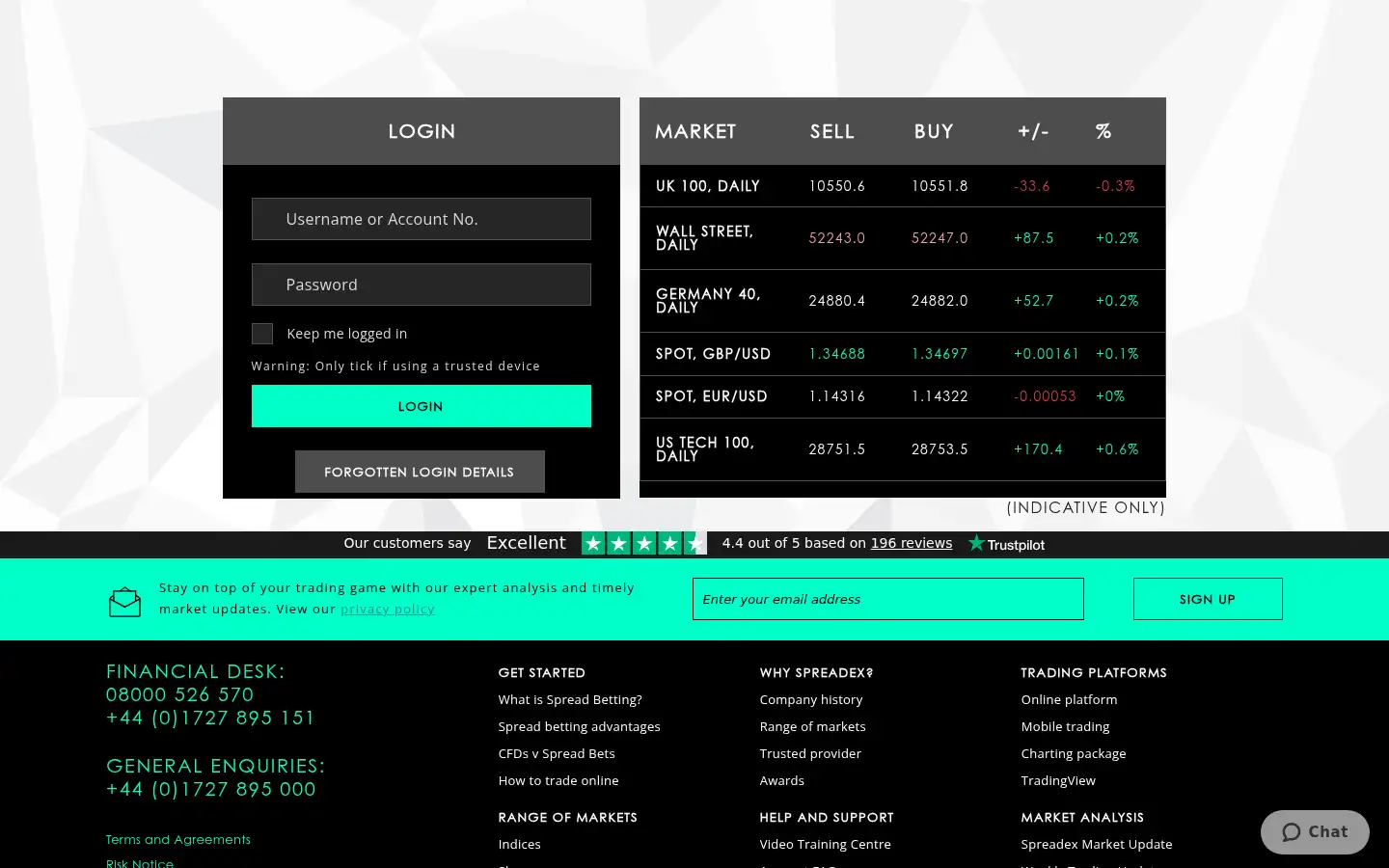Tick the Keep me logged in checkbox
This screenshot has width=1389, height=868.
[262, 334]
